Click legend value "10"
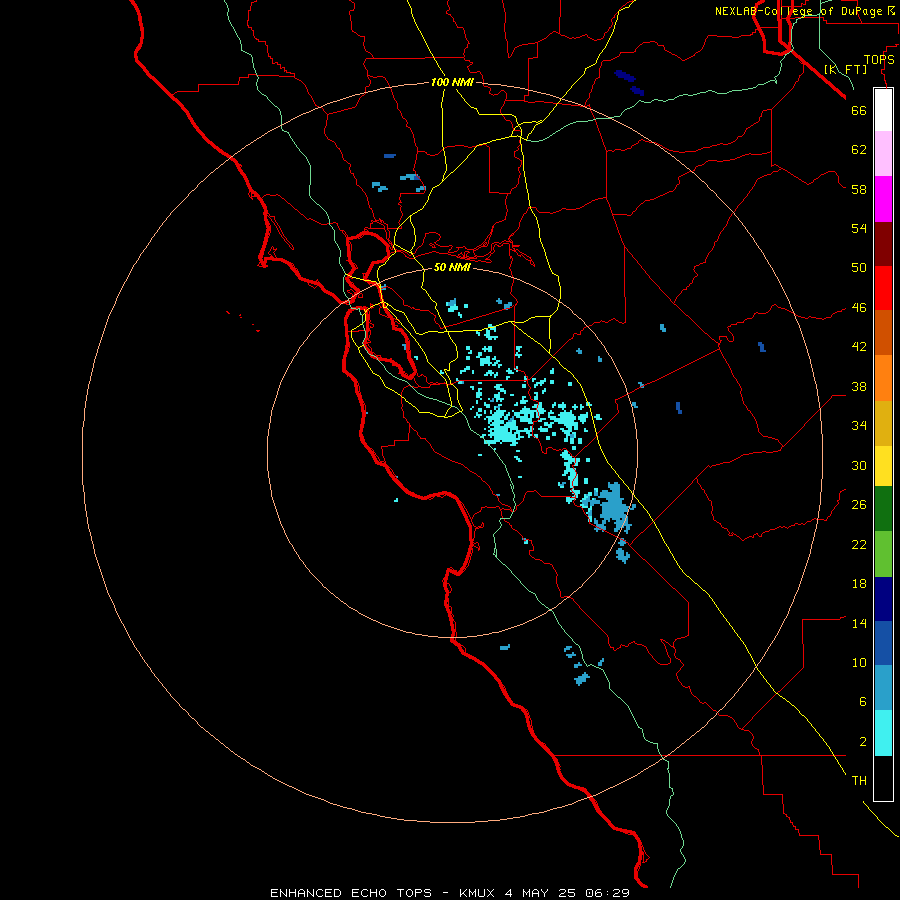This screenshot has width=900, height=900. tap(859, 662)
